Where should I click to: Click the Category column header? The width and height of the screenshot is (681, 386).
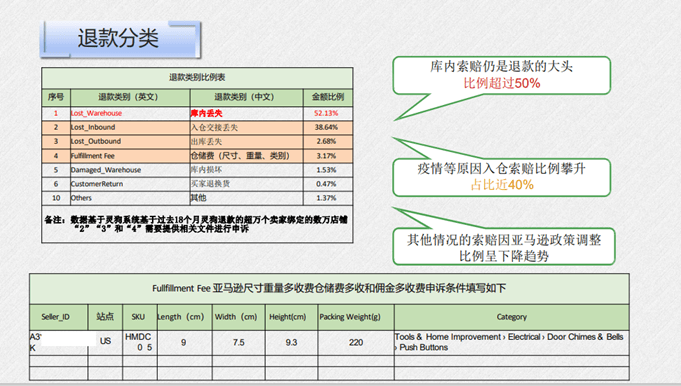click(x=512, y=317)
